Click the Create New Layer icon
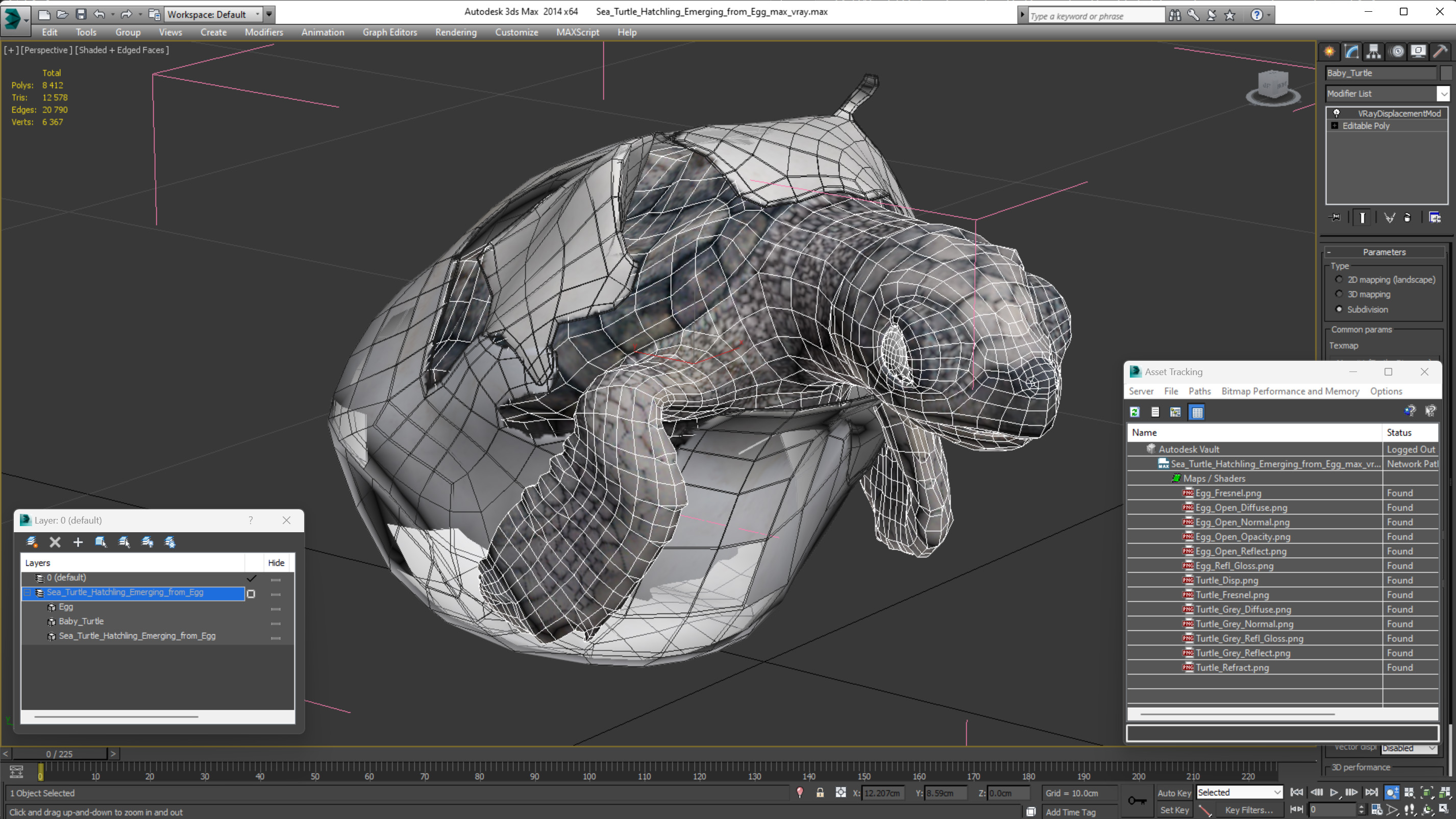Image resolution: width=1456 pixels, height=819 pixels. tap(32, 542)
